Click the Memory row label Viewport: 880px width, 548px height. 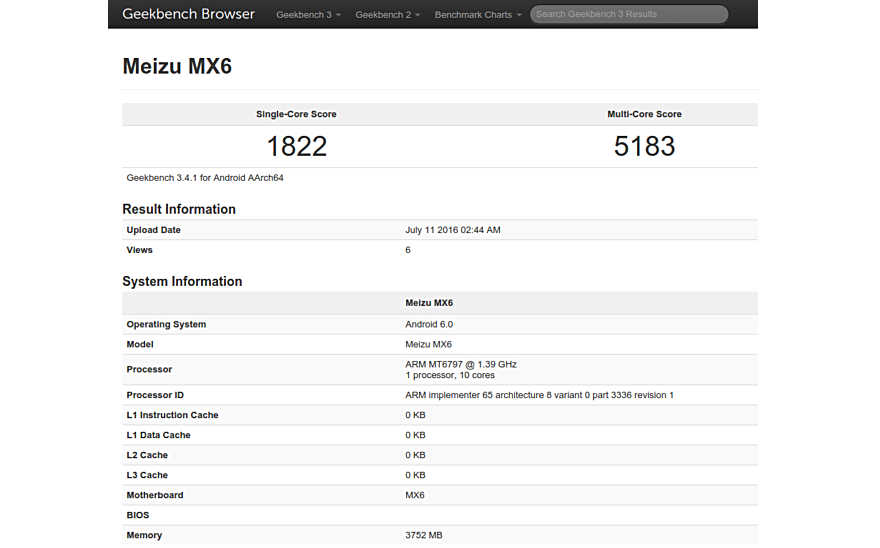[144, 536]
